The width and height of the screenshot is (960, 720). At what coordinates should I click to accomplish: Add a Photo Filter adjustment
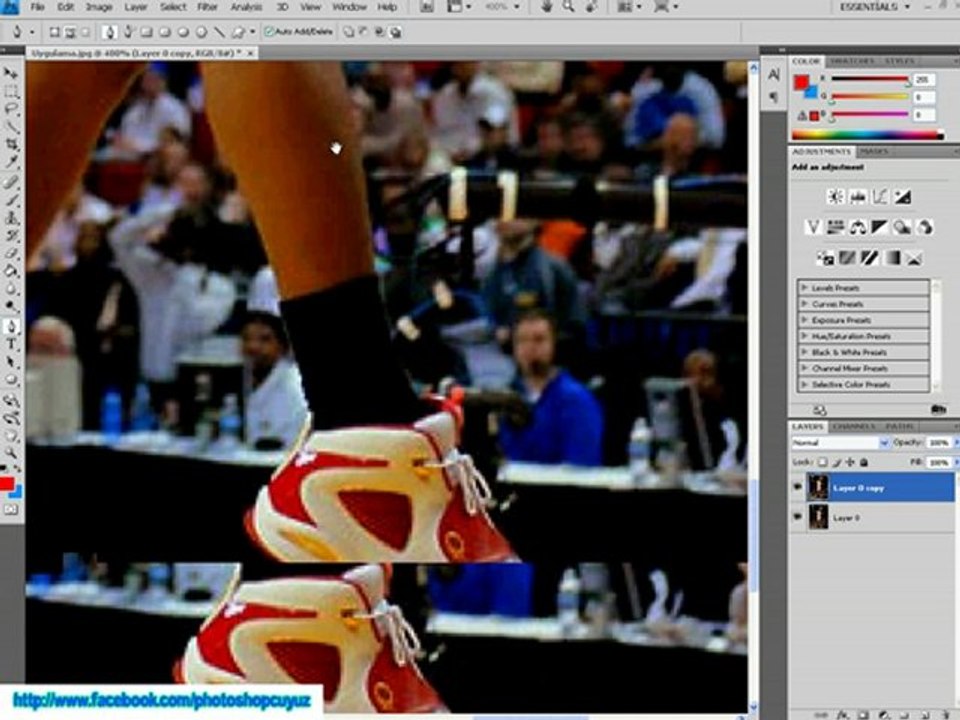tap(902, 228)
